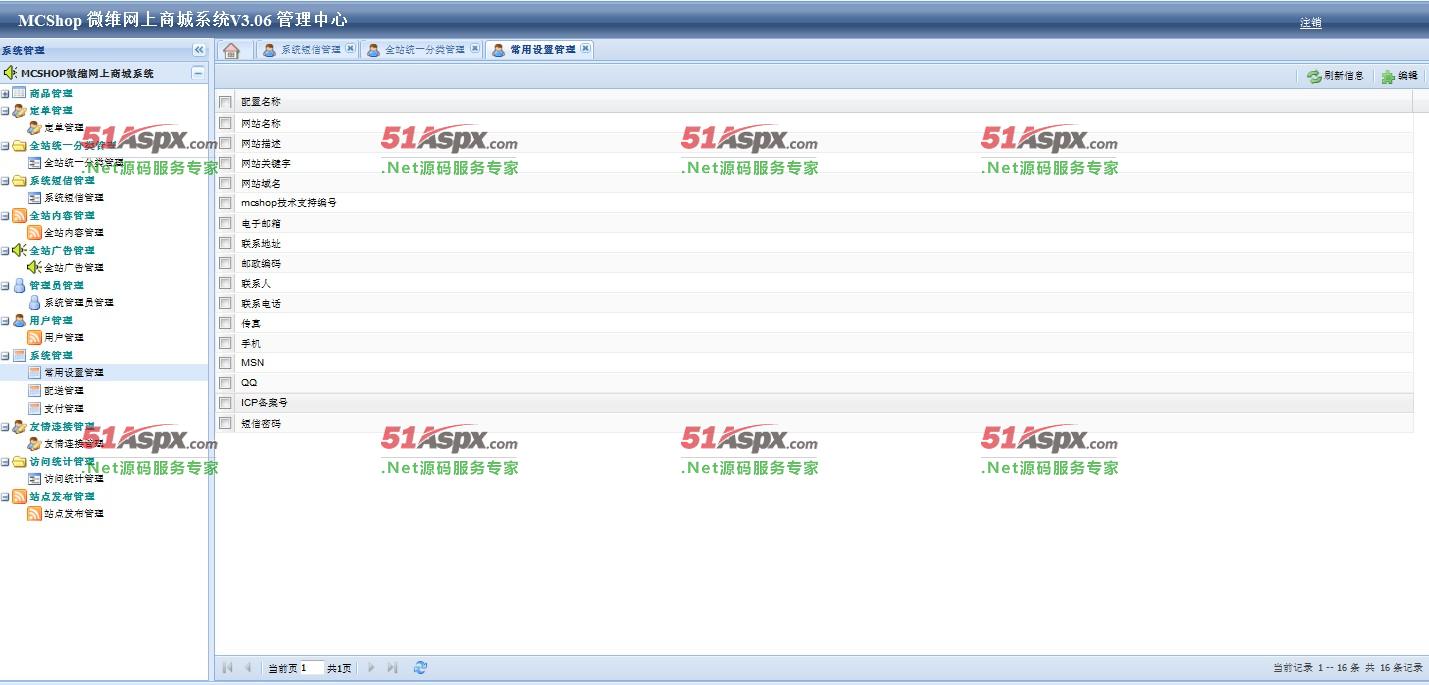The image size is (1429, 685).
Task: Click the current page number field
Action: pos(311,668)
